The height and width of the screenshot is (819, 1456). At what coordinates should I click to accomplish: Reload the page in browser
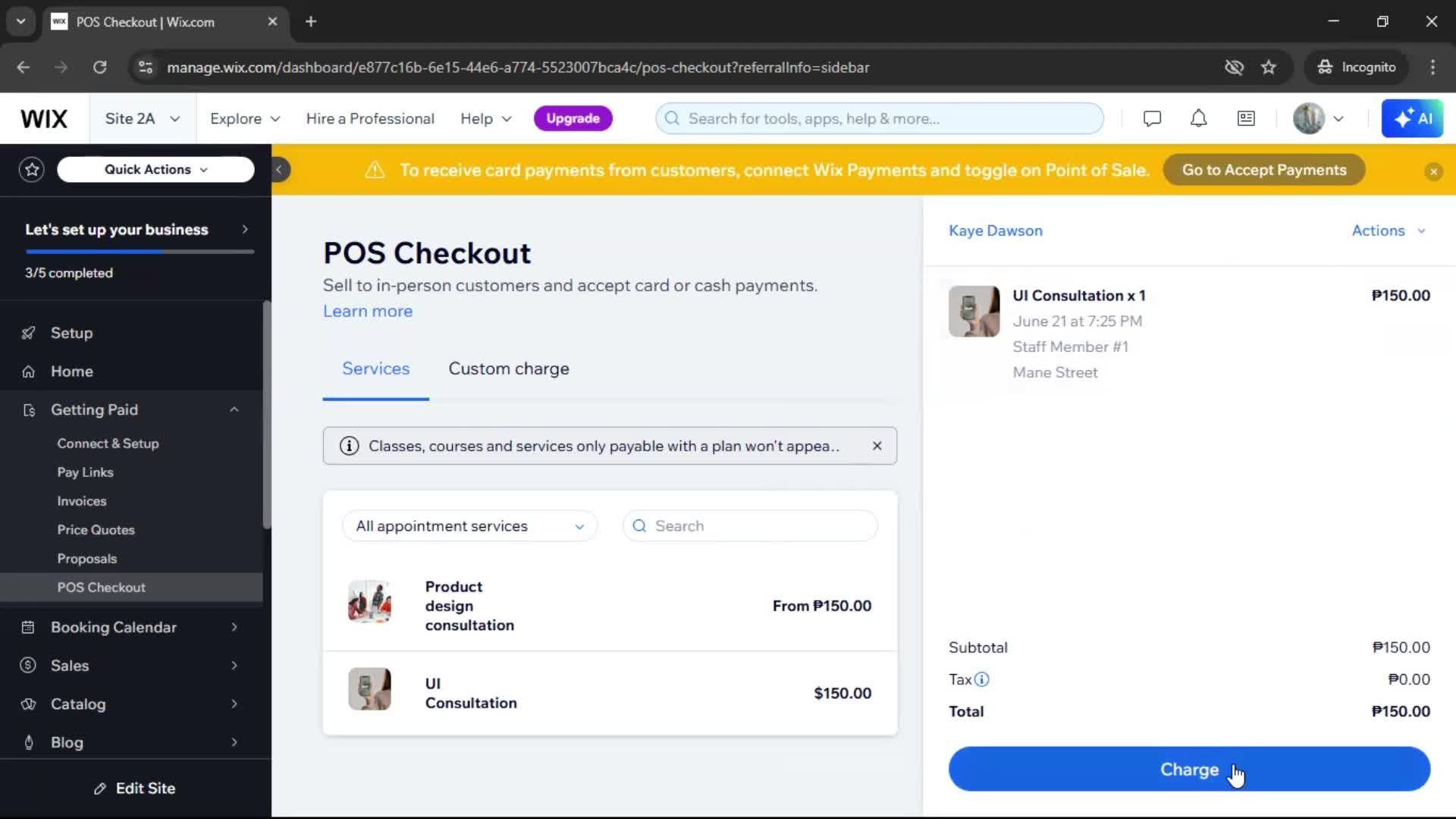point(99,67)
